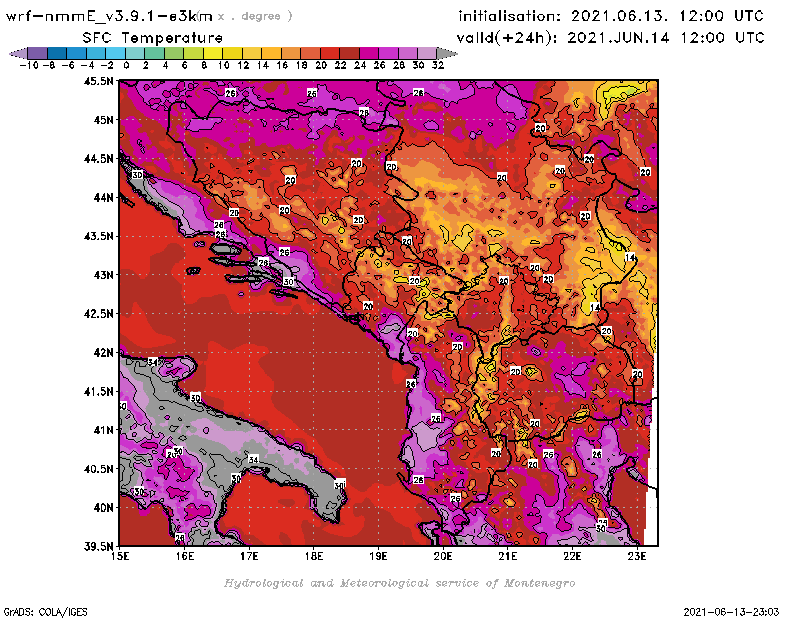Click the '32' tick label under the legend
Screen dimensions: 800x618
438,65
